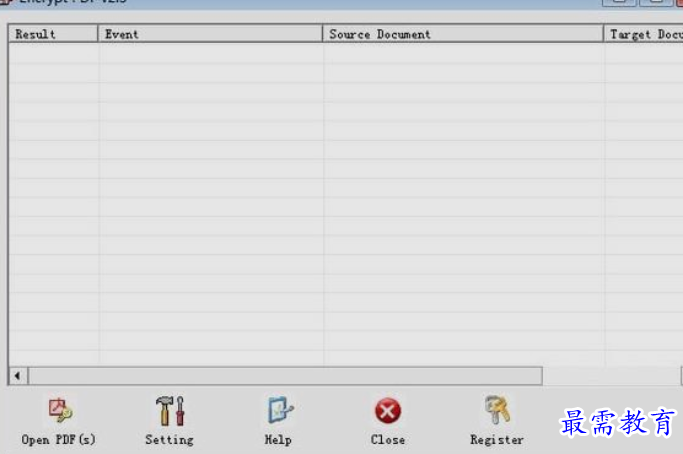Sort by the Result column header
This screenshot has height=454, width=683.
point(53,34)
